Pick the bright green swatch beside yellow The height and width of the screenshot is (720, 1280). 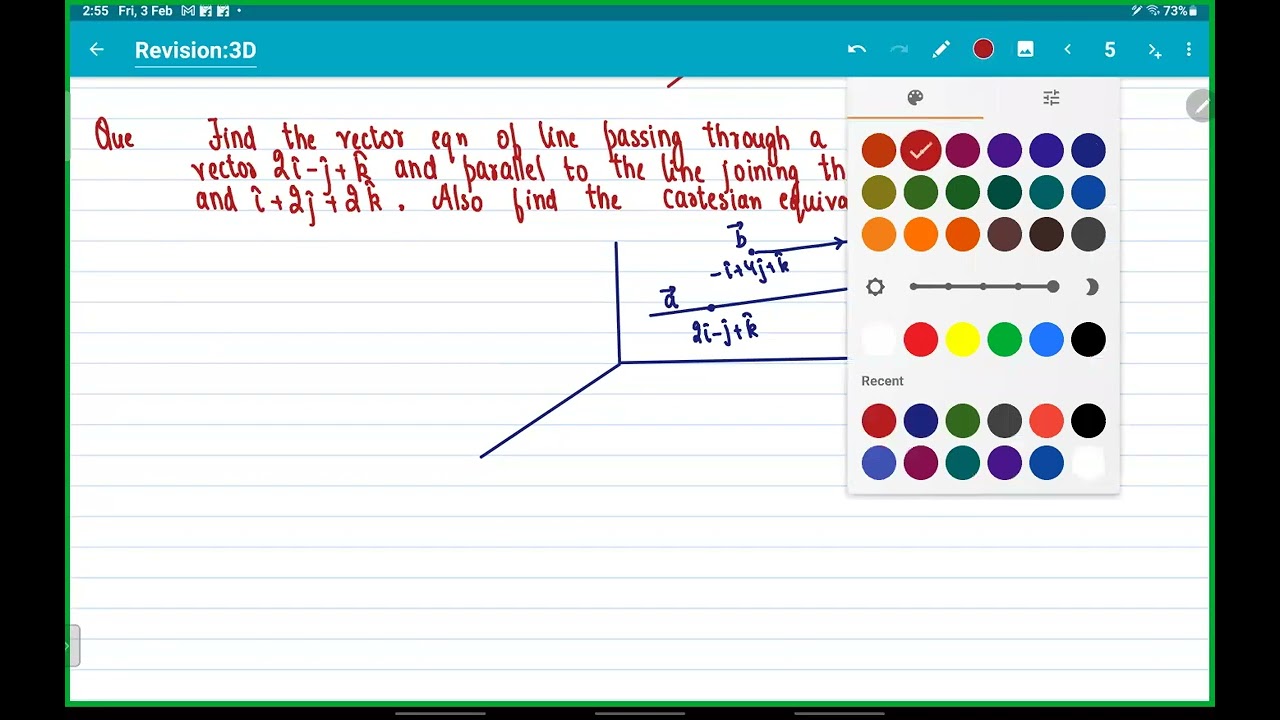[x=1004, y=340]
